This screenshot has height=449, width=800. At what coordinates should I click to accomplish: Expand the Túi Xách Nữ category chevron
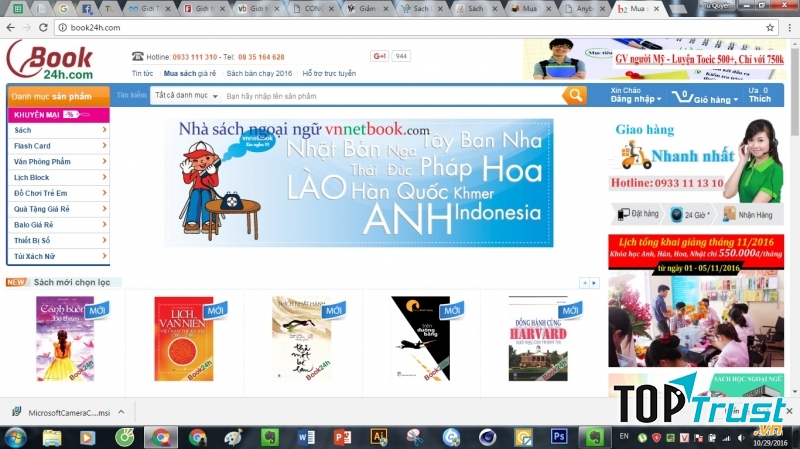[104, 256]
